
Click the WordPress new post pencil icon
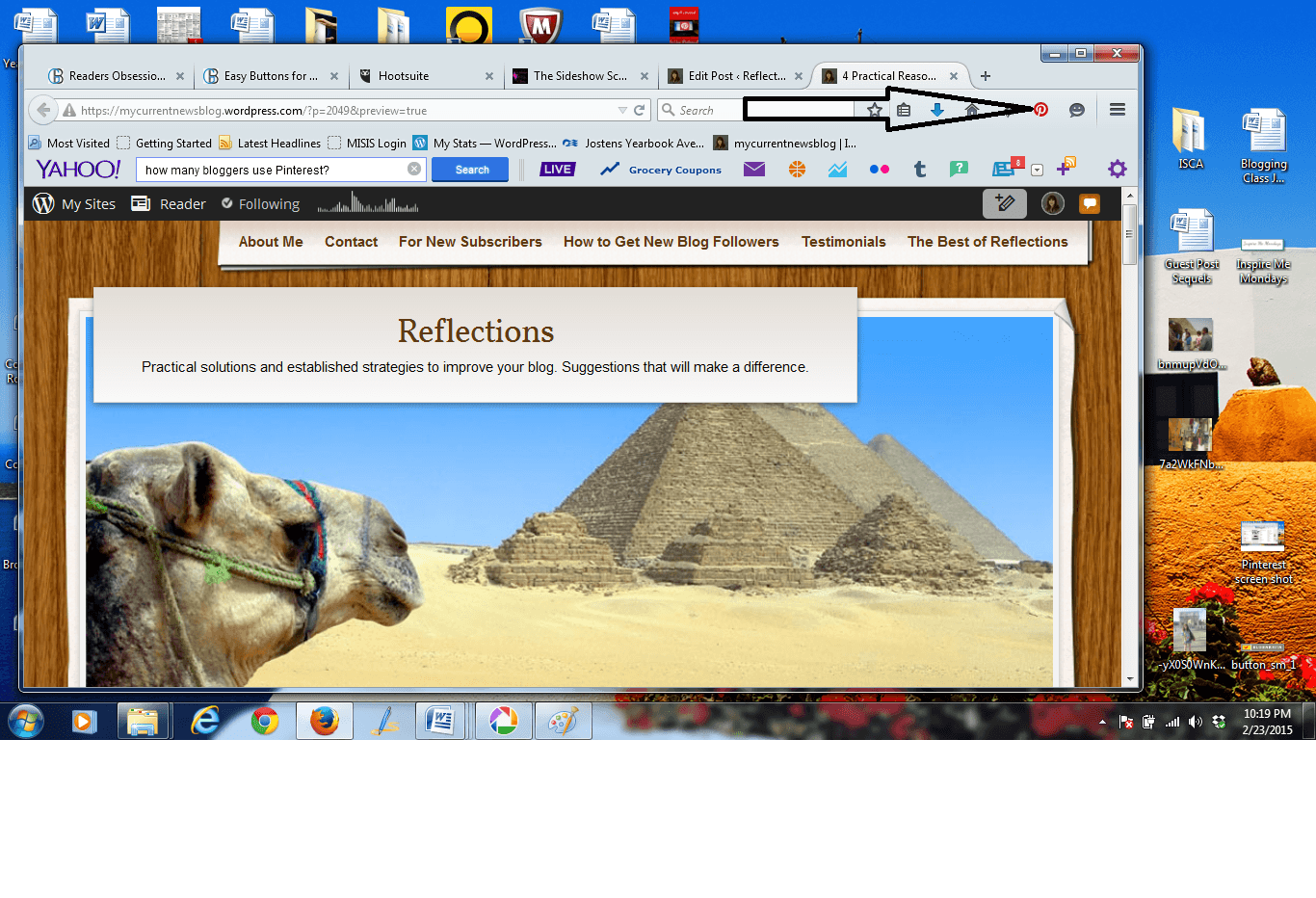click(1004, 203)
